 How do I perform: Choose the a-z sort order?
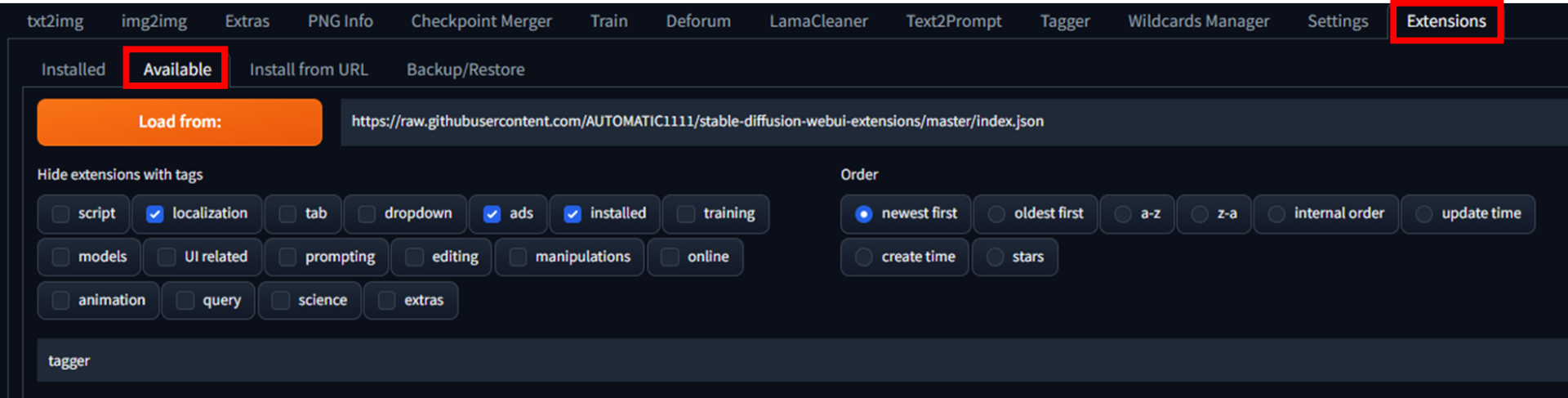(1123, 214)
